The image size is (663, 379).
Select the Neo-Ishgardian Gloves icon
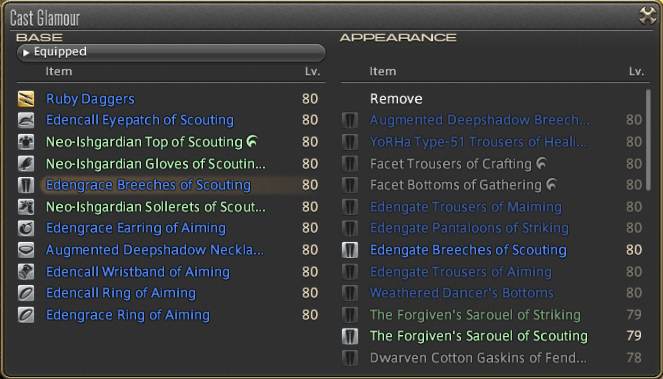(26, 163)
